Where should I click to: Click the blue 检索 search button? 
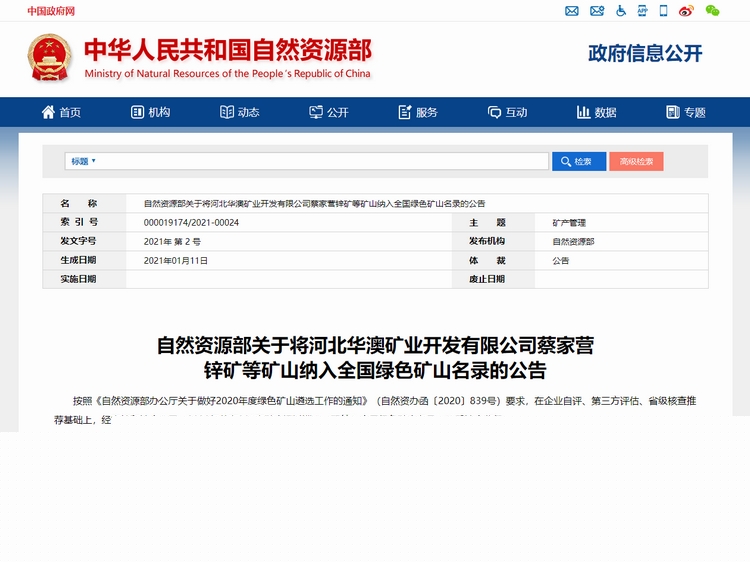pyautogui.click(x=579, y=162)
